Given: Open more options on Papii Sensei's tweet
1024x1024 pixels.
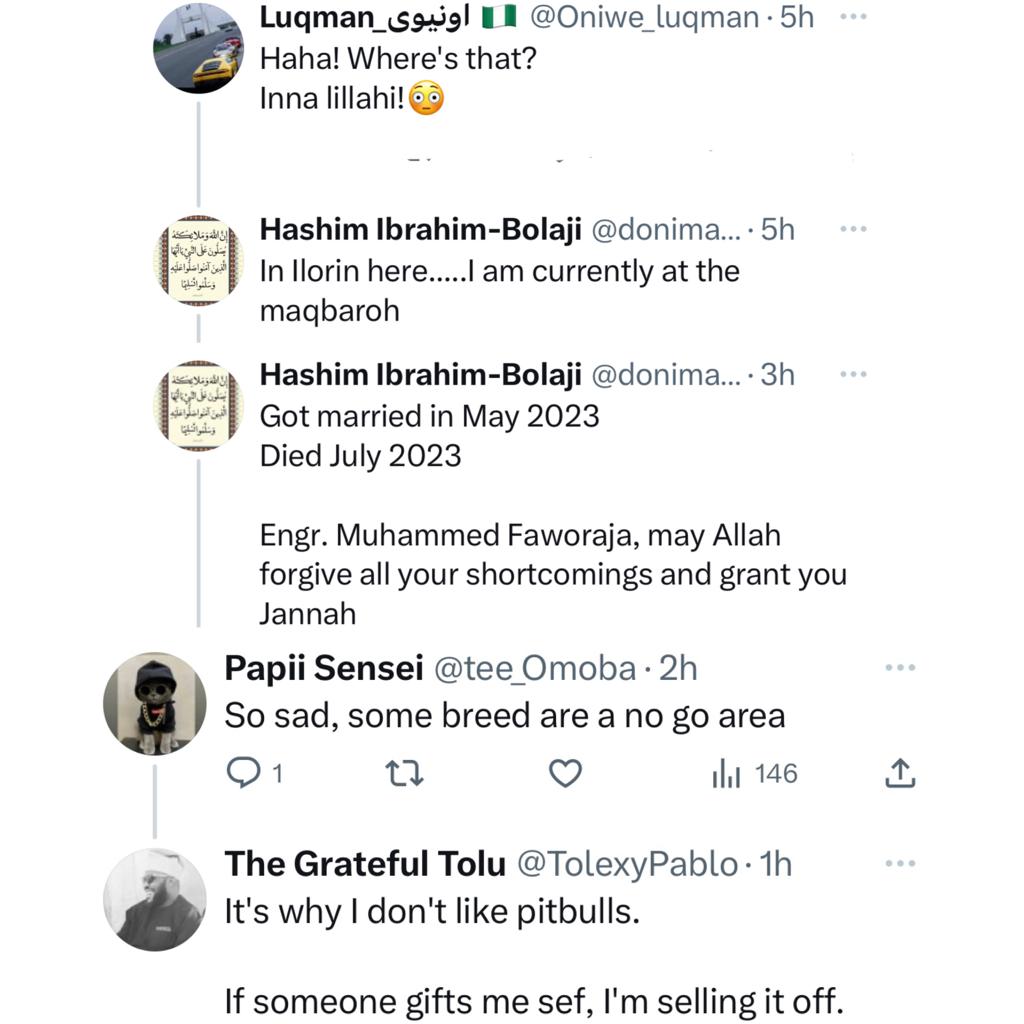Looking at the screenshot, I should [x=900, y=668].
